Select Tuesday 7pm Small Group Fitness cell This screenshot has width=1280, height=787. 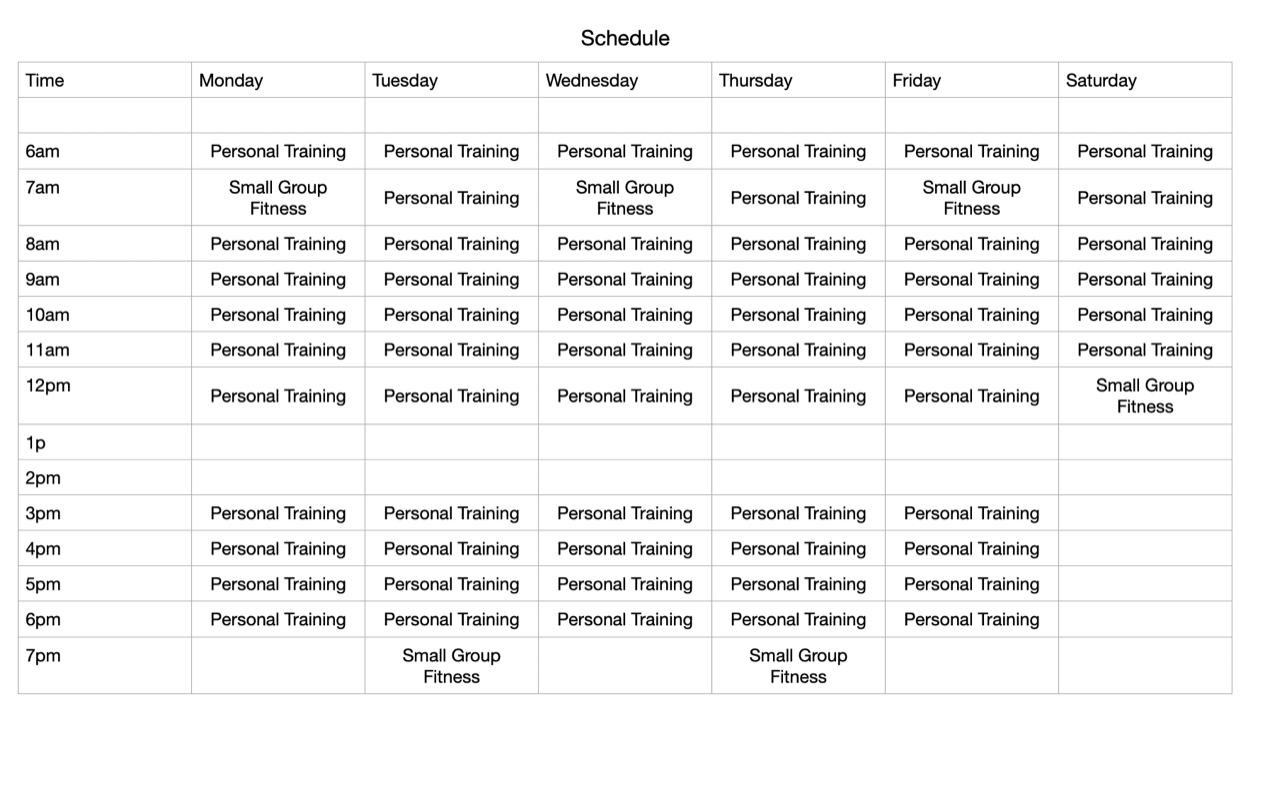point(452,666)
